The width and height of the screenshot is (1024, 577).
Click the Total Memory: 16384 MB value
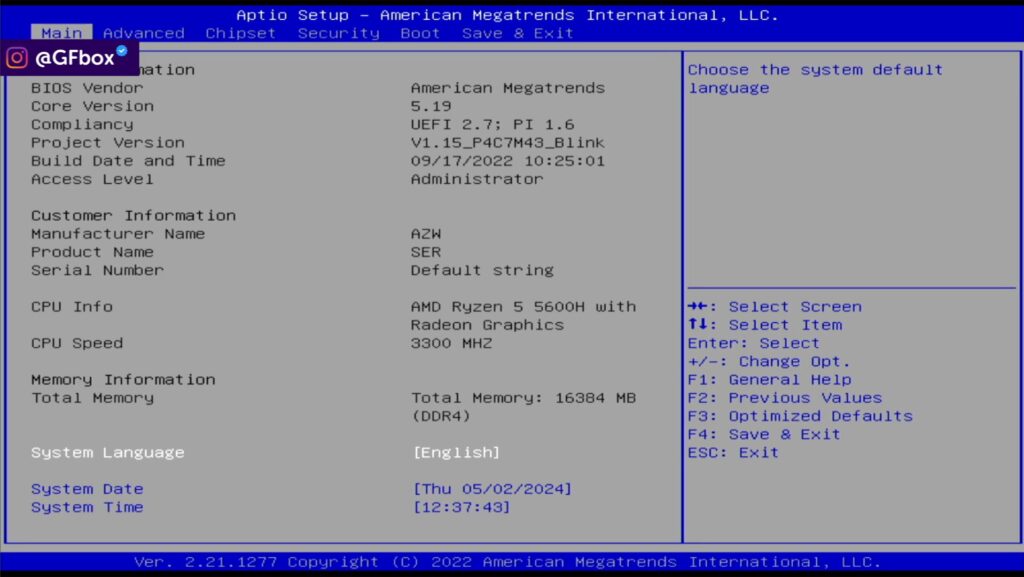[523, 398]
